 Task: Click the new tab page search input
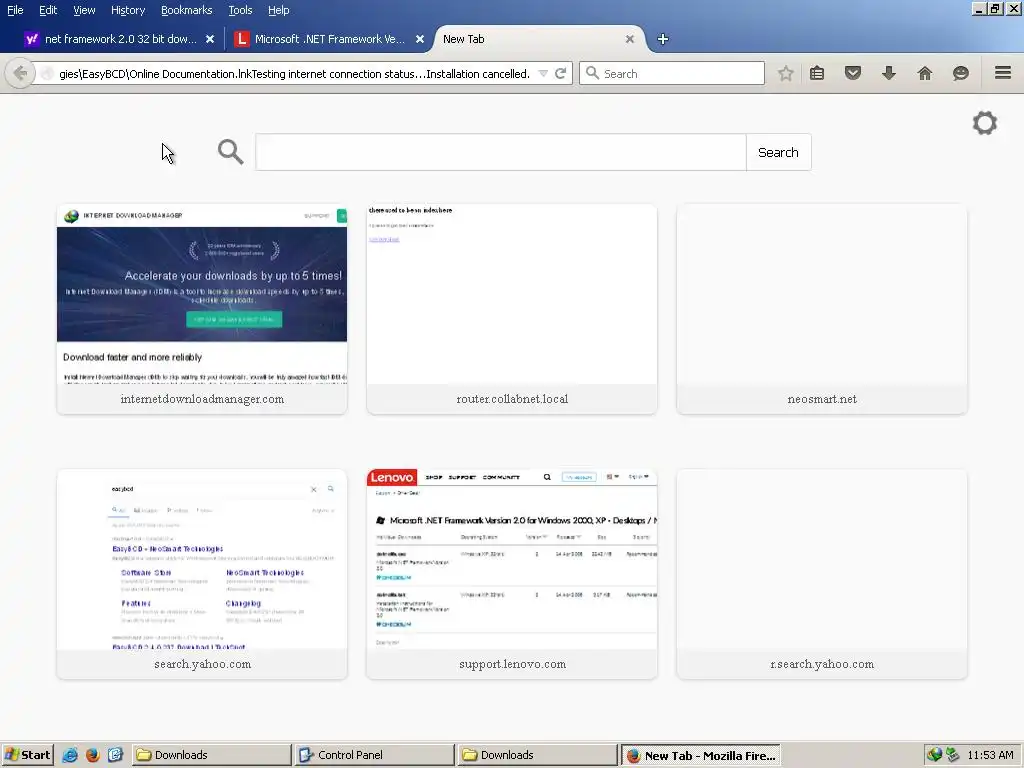(x=500, y=152)
